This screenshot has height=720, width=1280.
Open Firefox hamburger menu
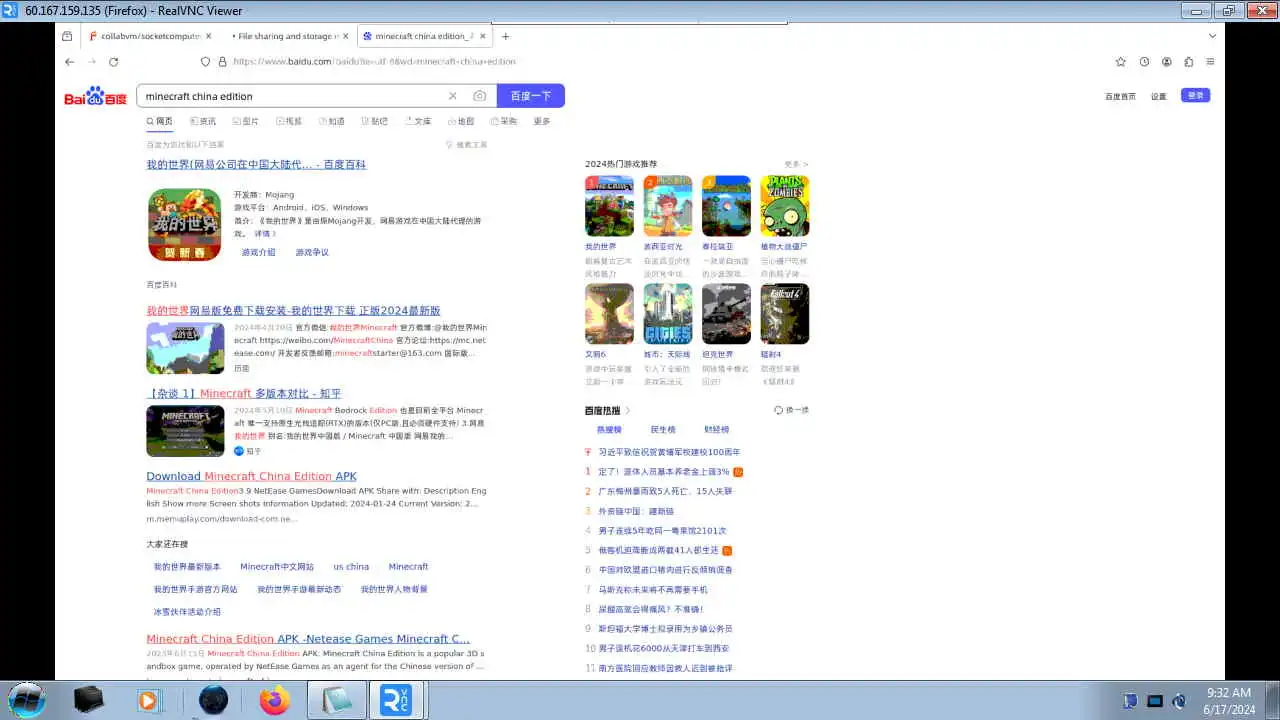(1210, 61)
